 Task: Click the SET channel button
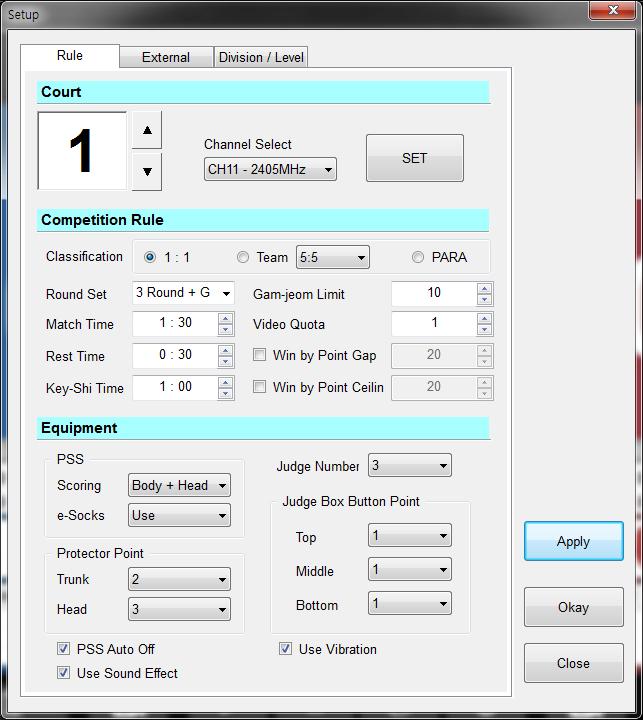tap(415, 158)
